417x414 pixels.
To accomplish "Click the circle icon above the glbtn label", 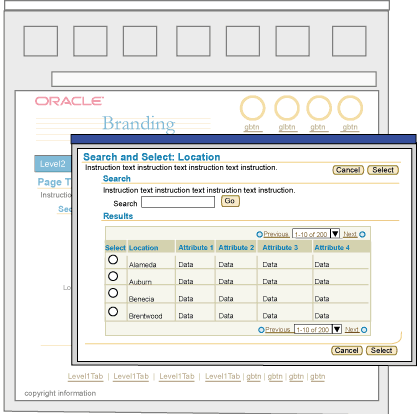I will pyautogui.click(x=287, y=108).
